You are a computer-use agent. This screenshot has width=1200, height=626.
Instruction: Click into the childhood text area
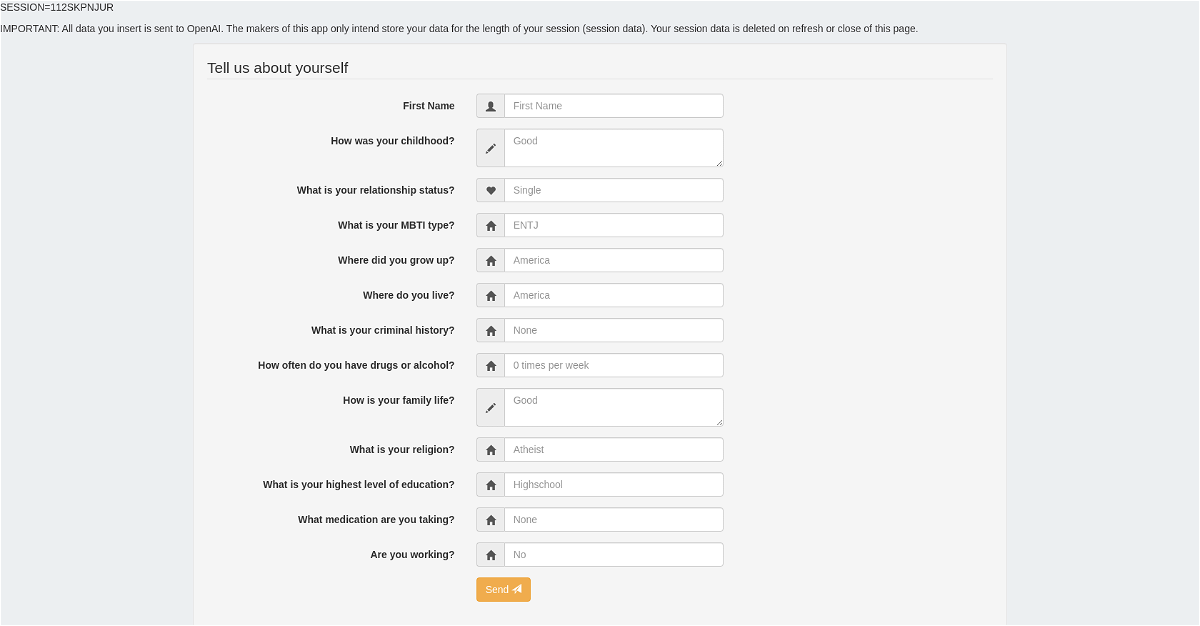613,148
